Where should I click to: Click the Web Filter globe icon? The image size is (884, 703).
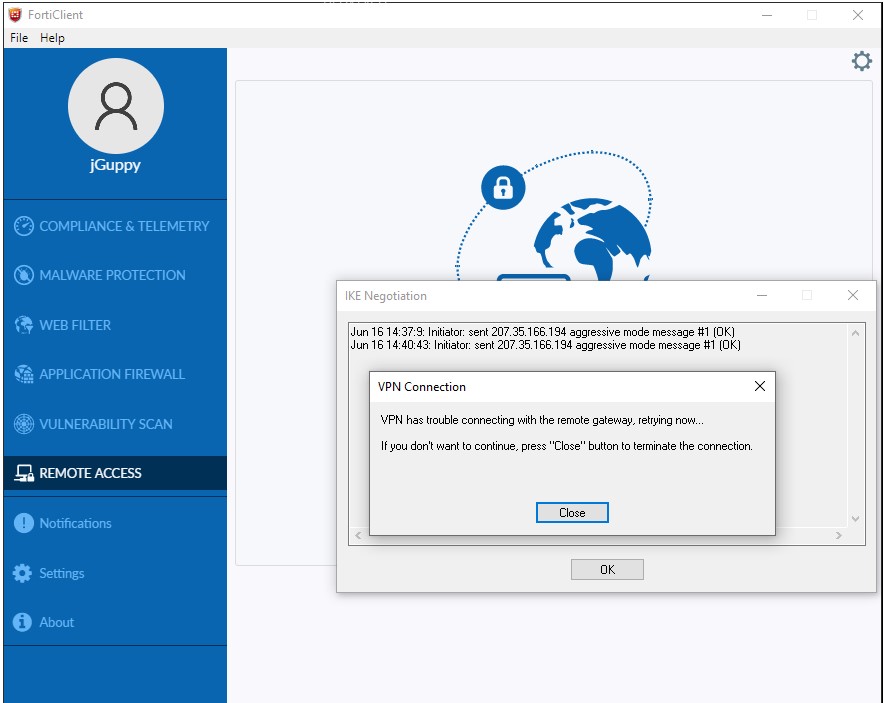coord(24,325)
